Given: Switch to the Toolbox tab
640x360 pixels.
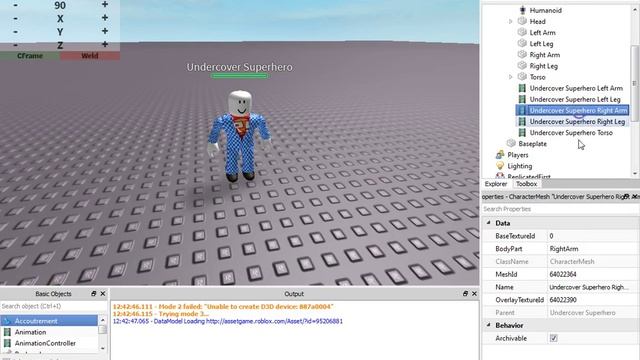Looking at the screenshot, I should tap(526, 184).
